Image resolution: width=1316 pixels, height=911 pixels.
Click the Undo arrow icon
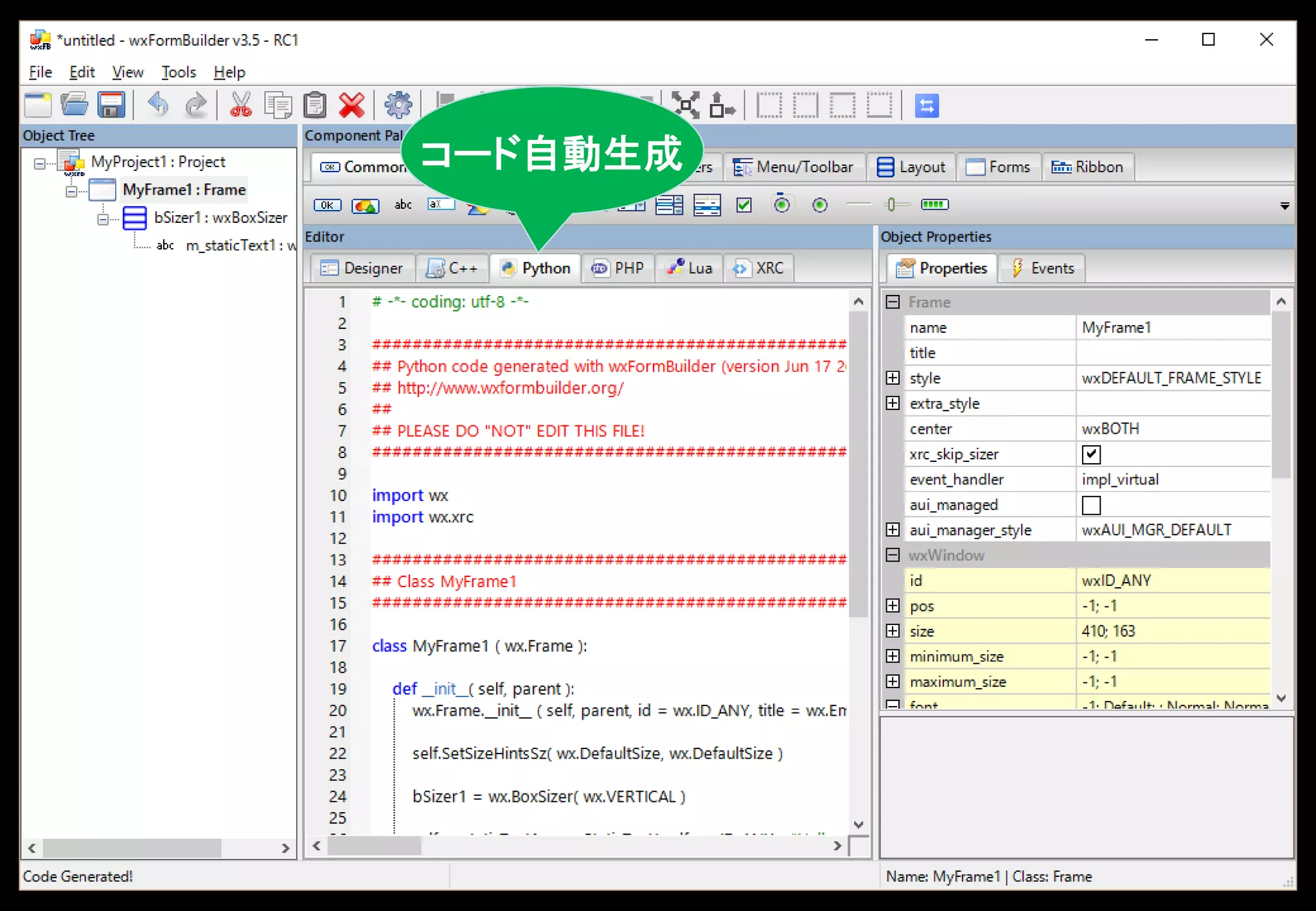tap(158, 105)
